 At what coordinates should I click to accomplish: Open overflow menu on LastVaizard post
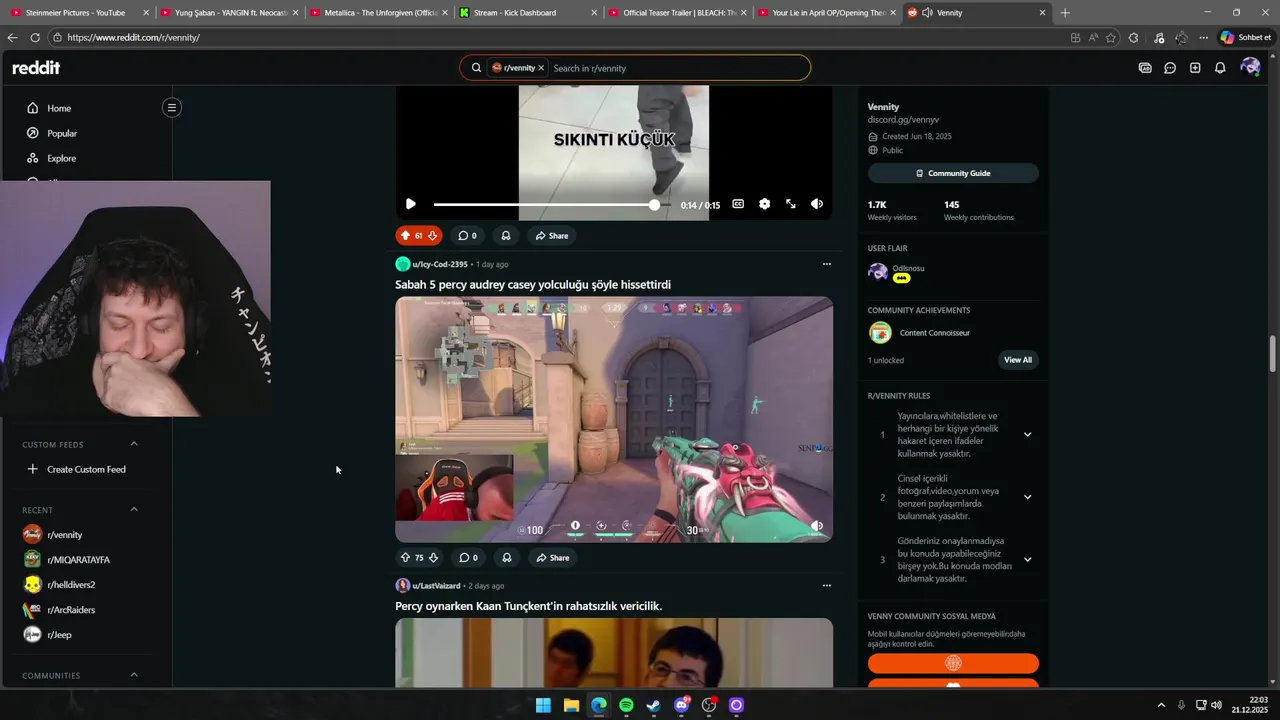tap(826, 585)
